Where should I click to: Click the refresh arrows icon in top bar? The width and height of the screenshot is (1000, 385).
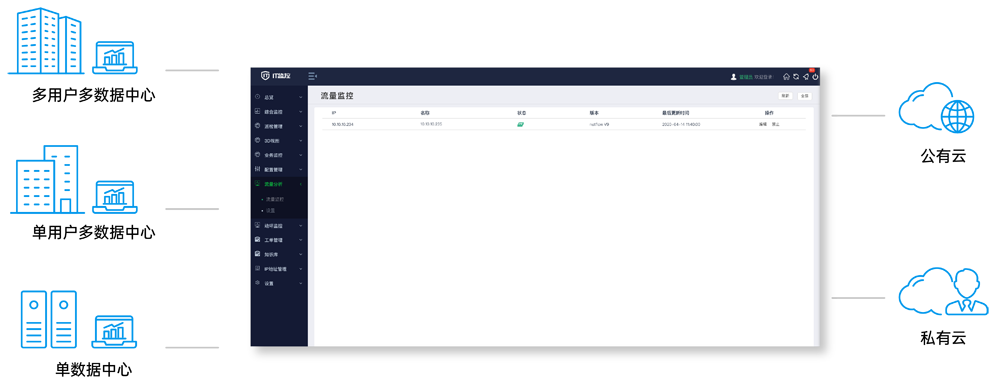796,76
